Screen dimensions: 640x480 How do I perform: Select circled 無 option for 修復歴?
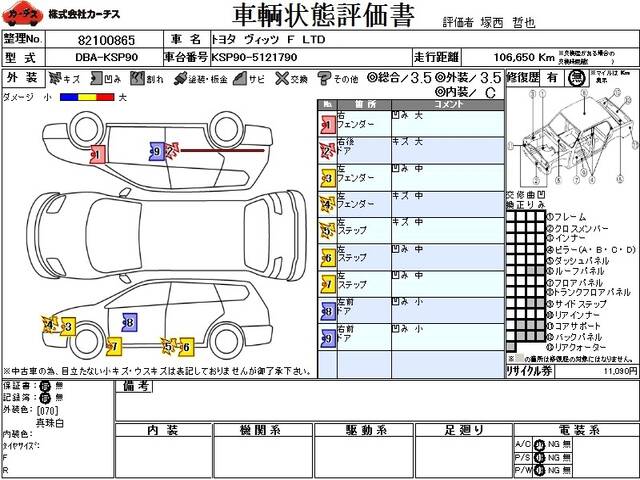pos(576,78)
